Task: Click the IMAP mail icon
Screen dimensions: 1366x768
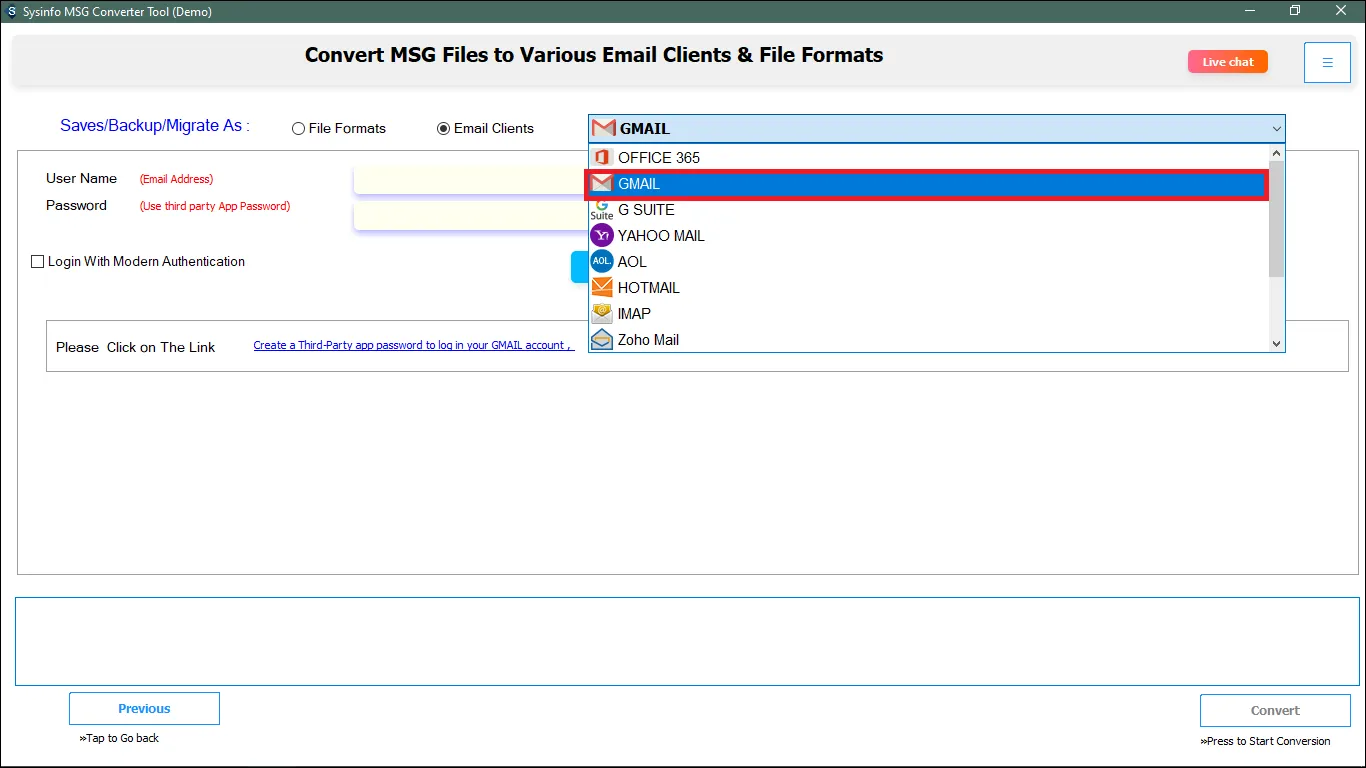Action: click(601, 314)
